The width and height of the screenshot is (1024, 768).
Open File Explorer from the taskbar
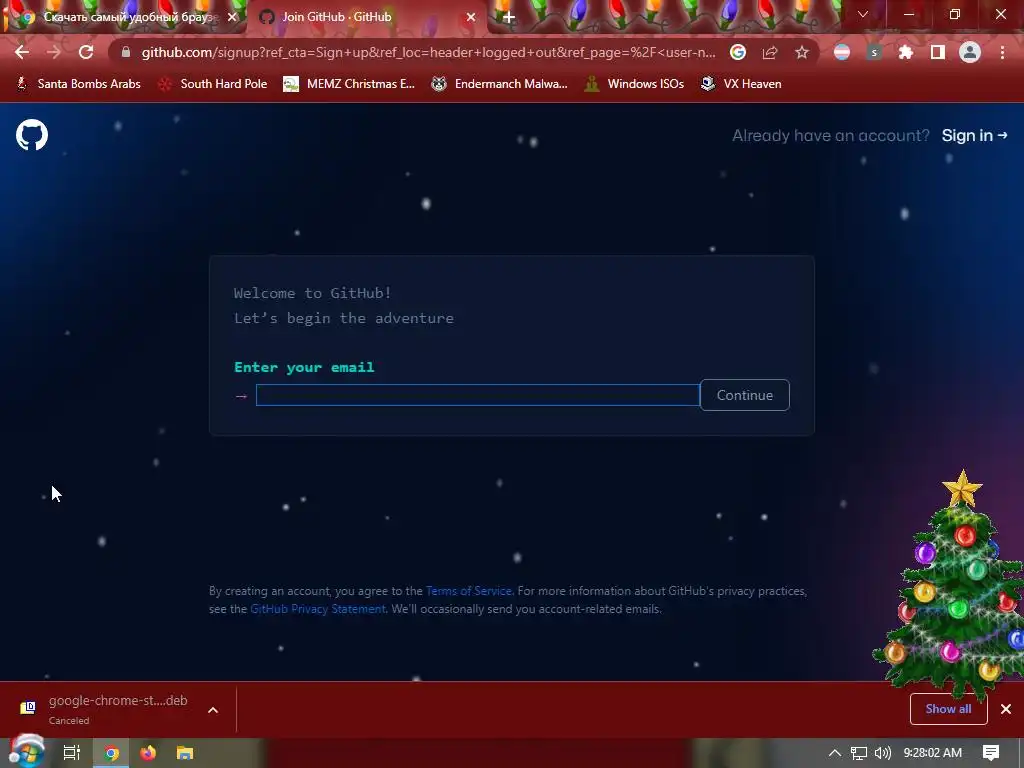pyautogui.click(x=185, y=753)
